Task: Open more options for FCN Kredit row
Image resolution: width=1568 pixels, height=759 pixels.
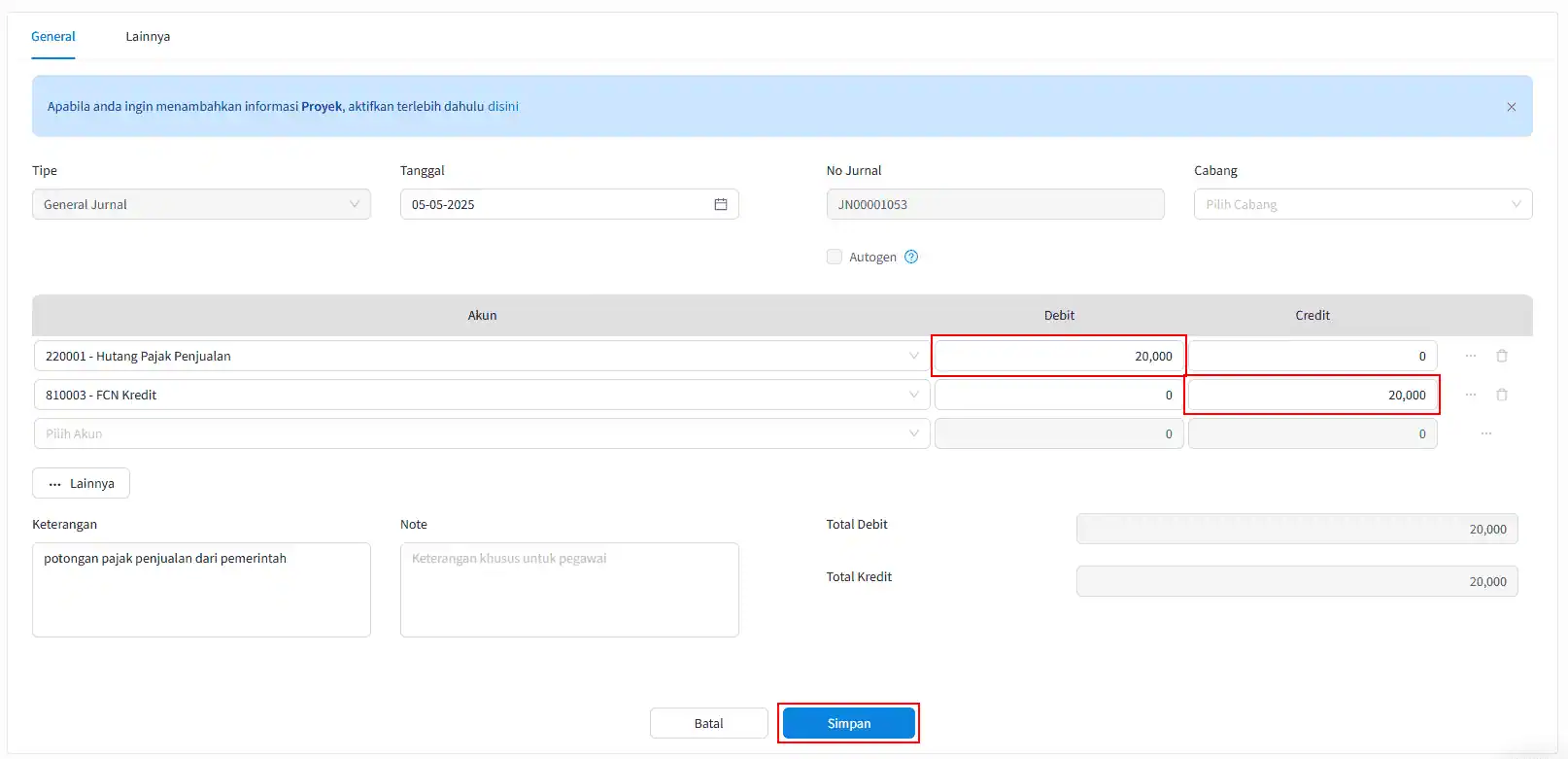Action: point(1471,395)
